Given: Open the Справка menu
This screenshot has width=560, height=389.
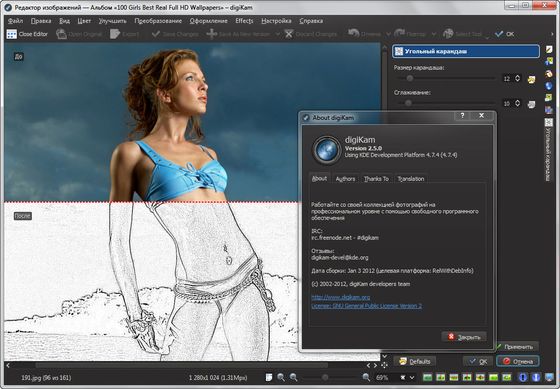Looking at the screenshot, I should [311, 21].
